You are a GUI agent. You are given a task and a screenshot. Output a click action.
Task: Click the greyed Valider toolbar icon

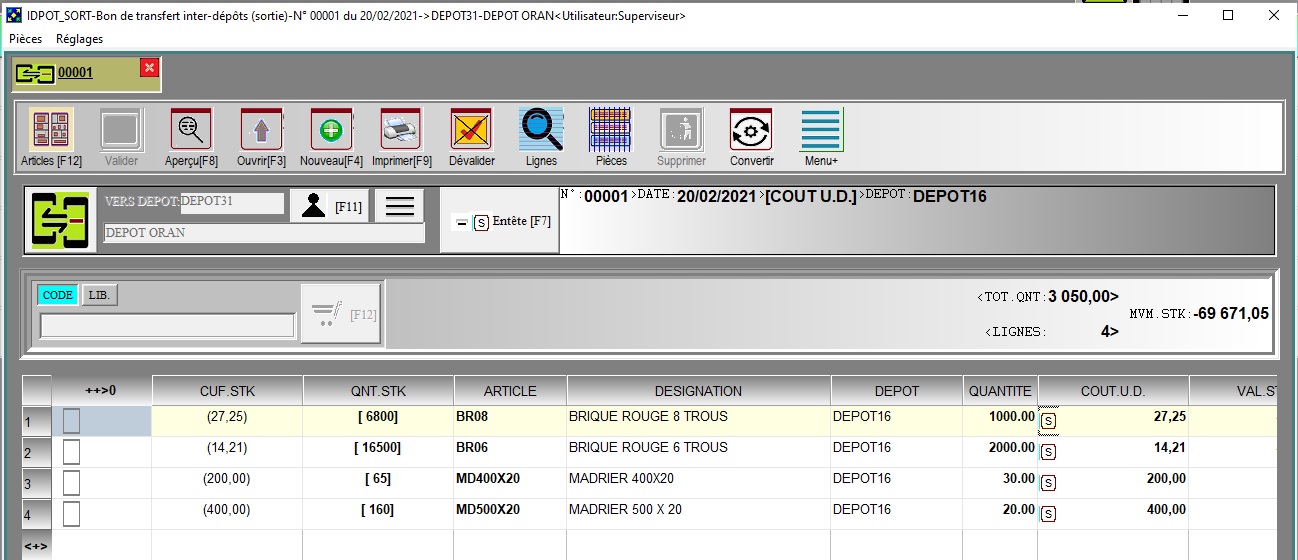121,130
